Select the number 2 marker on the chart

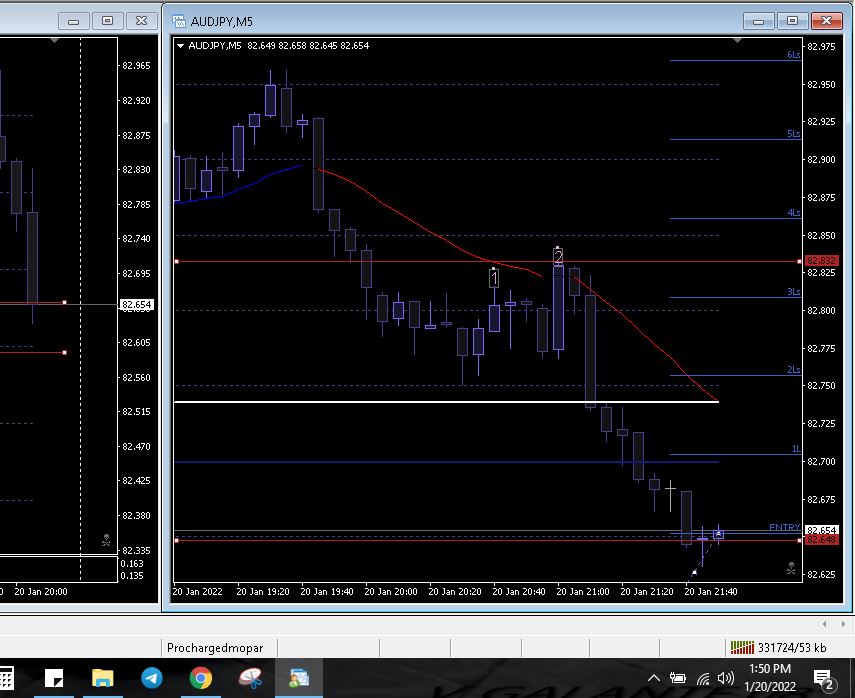pos(558,256)
